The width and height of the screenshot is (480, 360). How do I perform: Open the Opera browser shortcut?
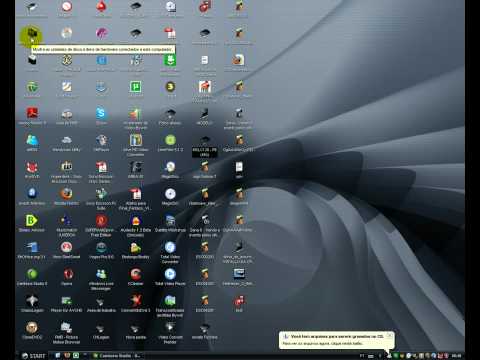[67, 277]
